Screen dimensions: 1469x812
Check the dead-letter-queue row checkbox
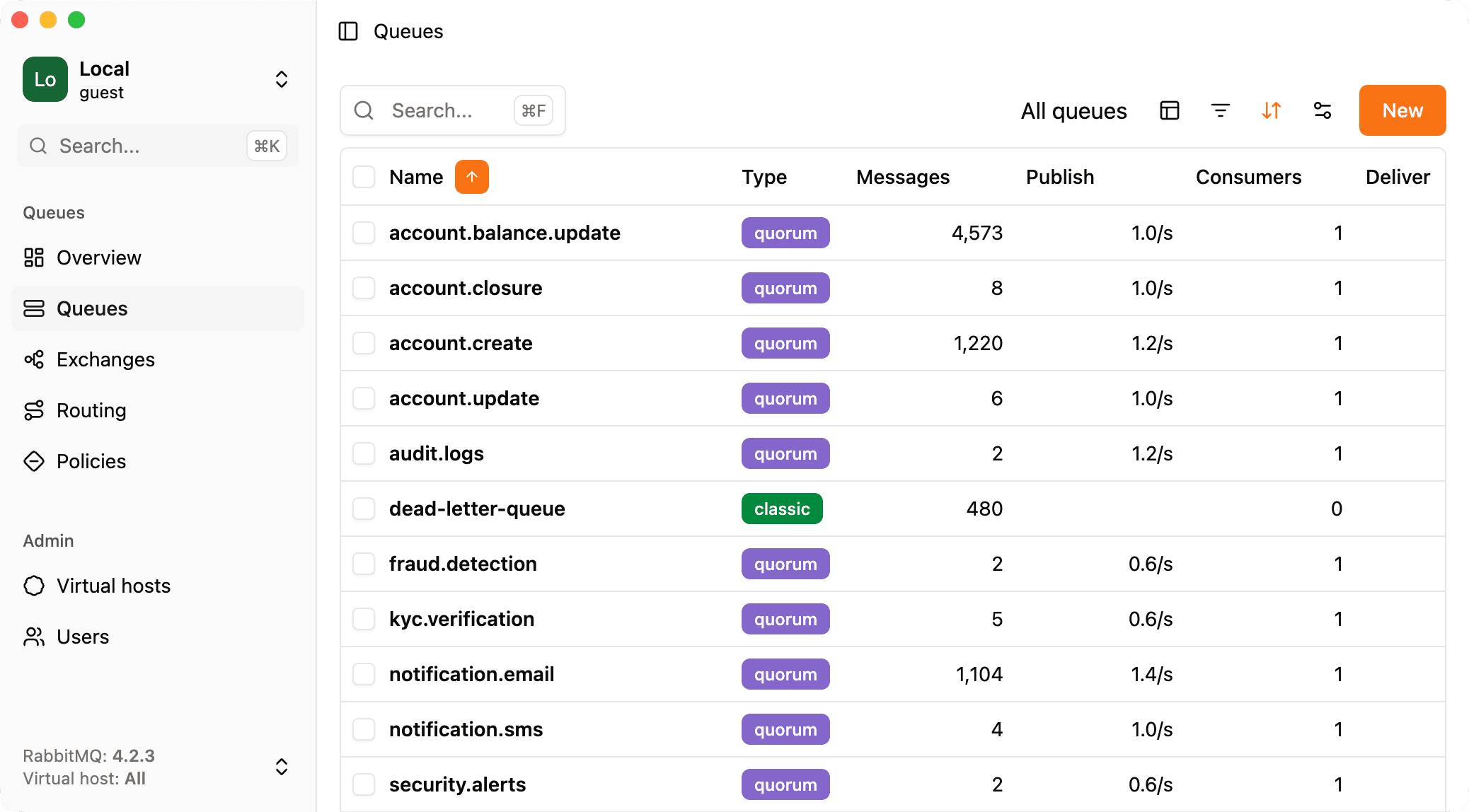(364, 509)
